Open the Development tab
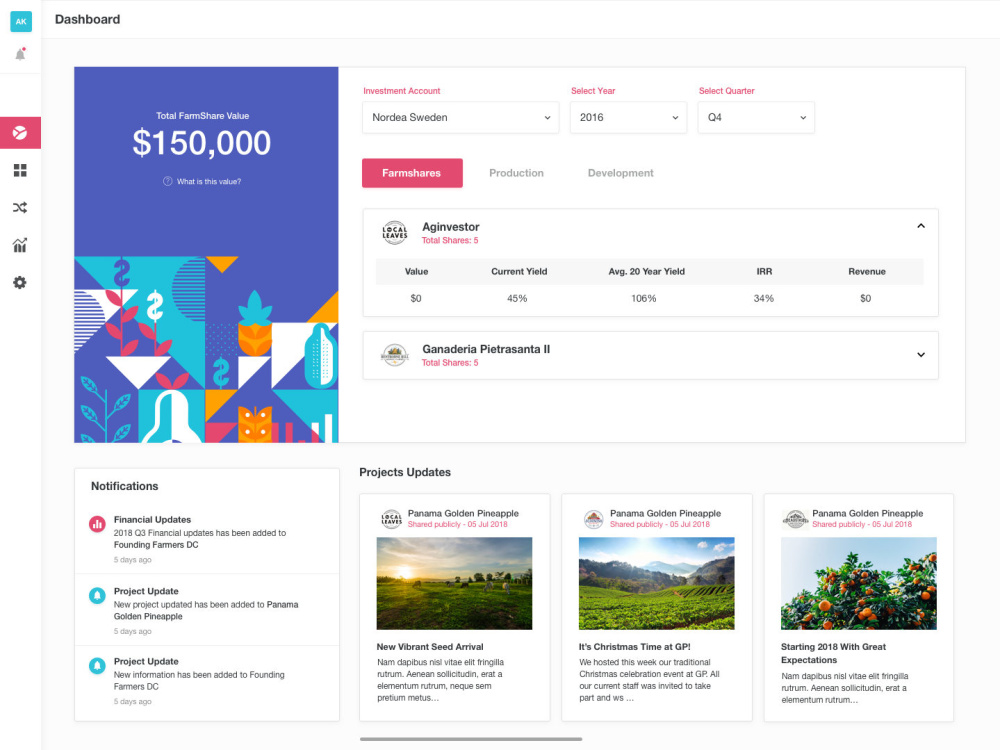Viewport: 1000px width, 750px height. click(620, 172)
